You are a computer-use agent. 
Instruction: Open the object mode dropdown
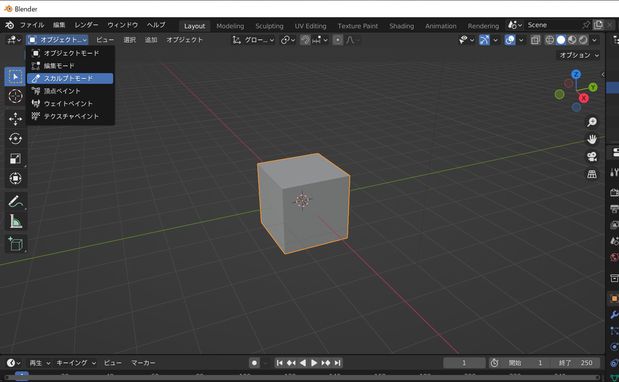click(x=57, y=40)
